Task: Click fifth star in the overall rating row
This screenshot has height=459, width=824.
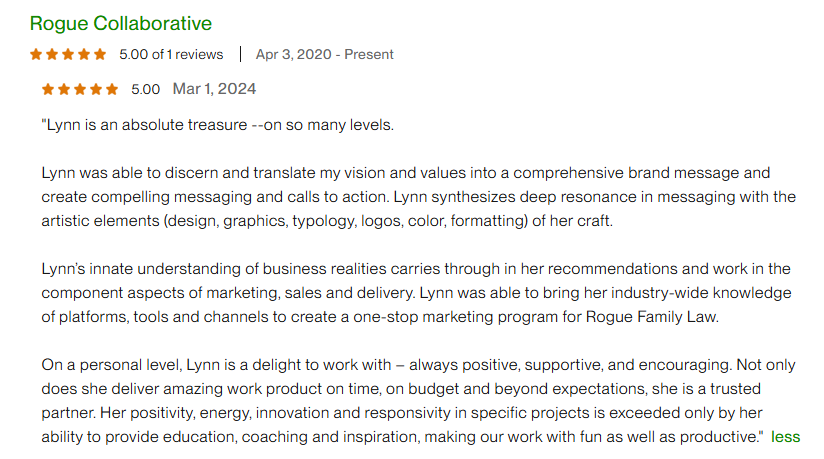Action: coord(99,54)
